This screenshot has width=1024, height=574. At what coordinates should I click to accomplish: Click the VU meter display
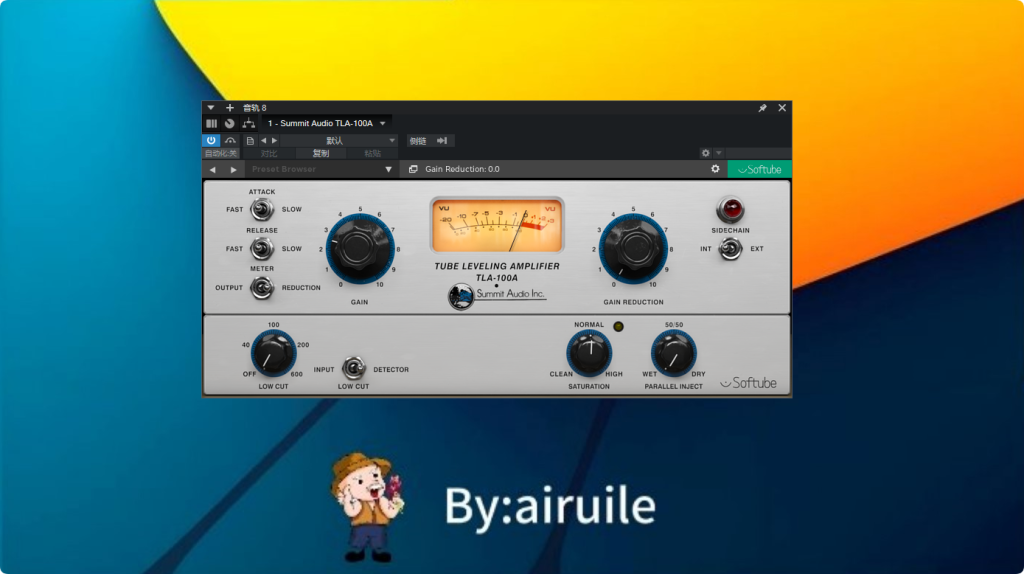point(497,225)
